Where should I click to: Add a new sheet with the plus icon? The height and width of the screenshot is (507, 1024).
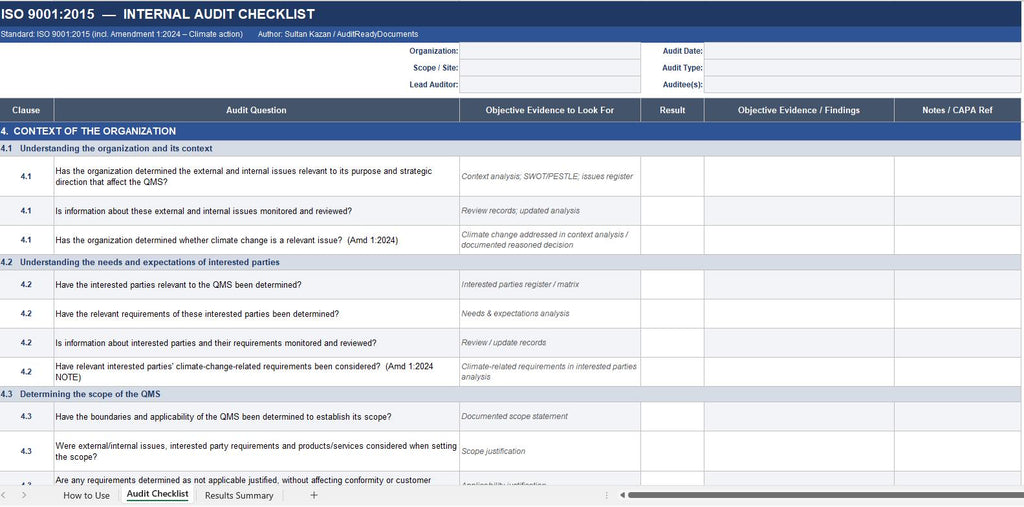(x=313, y=495)
